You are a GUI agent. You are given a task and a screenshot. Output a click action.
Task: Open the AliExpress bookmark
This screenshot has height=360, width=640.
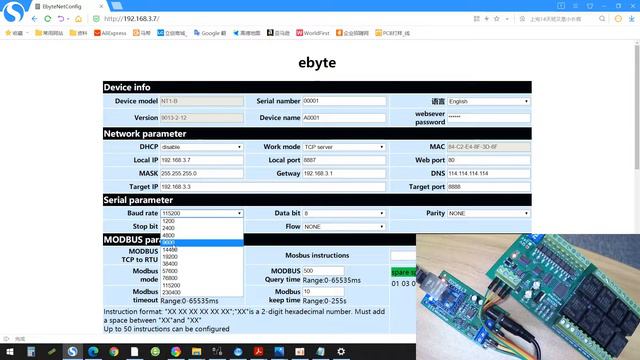tap(110, 33)
